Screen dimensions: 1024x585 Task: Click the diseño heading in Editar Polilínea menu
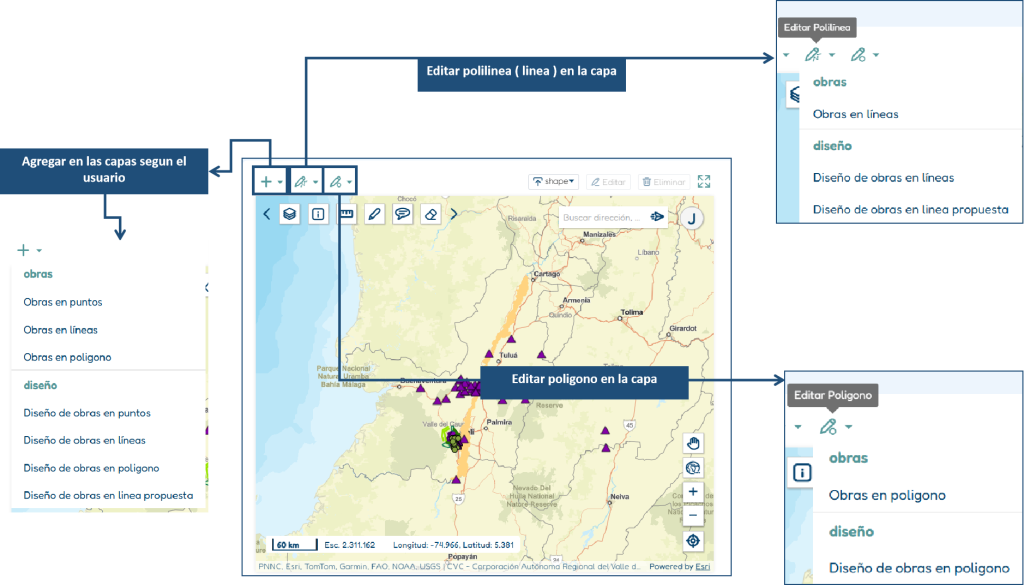tap(833, 146)
